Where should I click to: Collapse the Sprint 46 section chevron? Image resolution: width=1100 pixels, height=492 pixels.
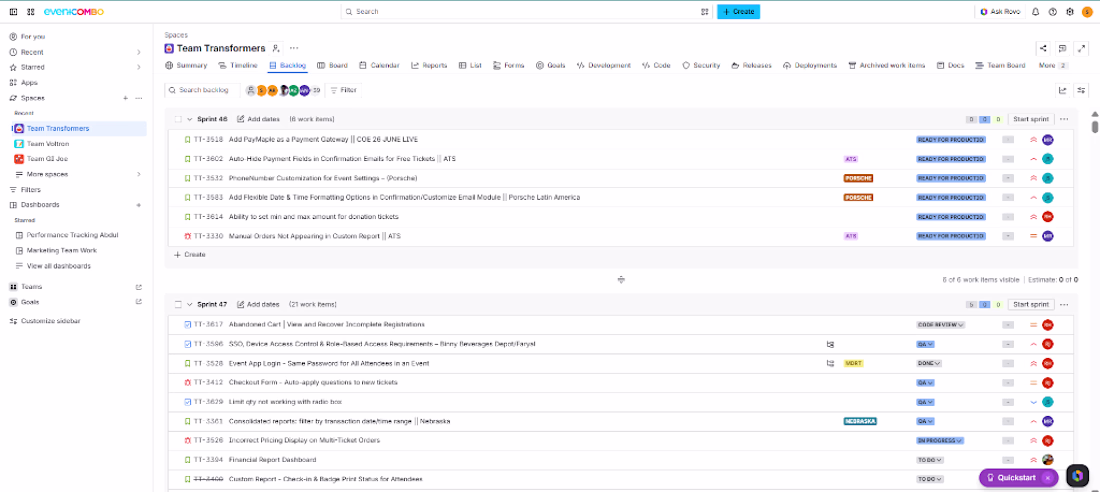[189, 119]
